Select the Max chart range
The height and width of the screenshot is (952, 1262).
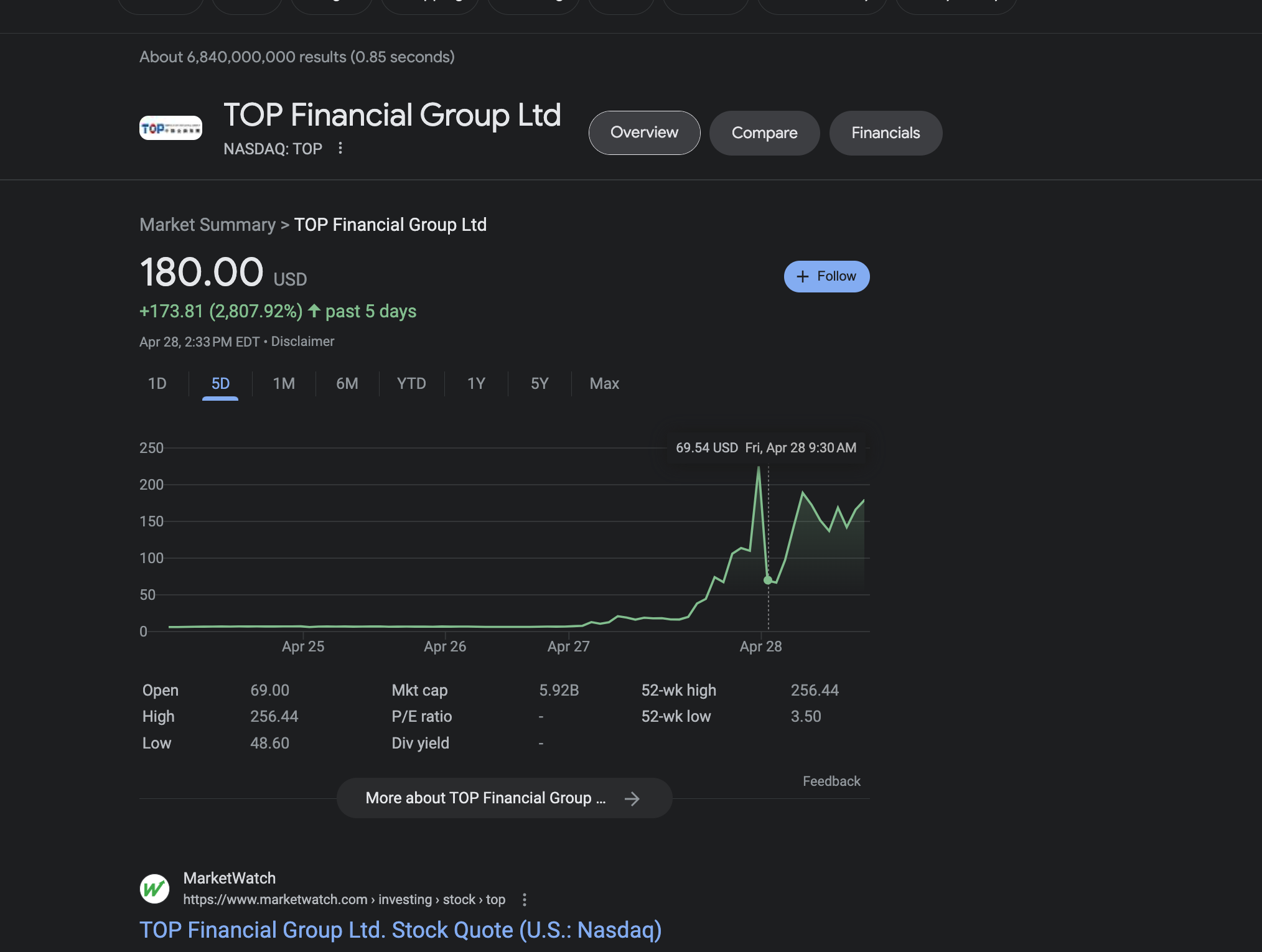pos(604,383)
